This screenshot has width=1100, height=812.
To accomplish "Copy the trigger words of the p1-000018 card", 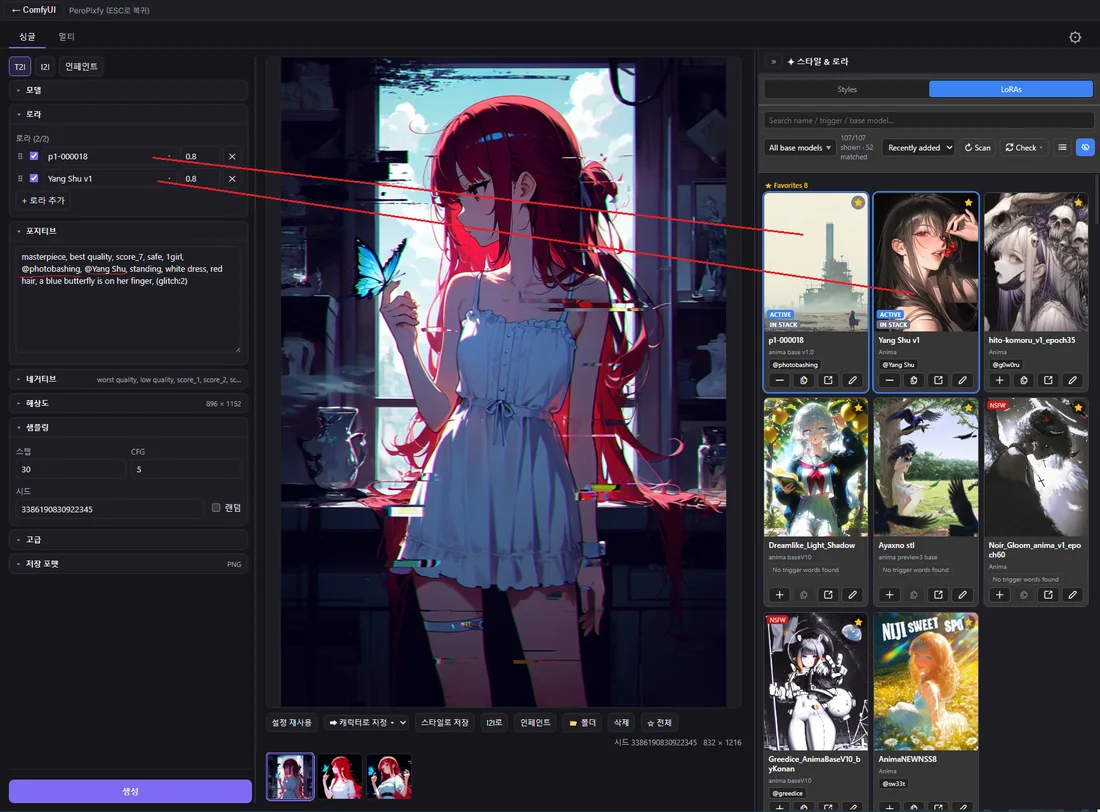I will pyautogui.click(x=804, y=380).
